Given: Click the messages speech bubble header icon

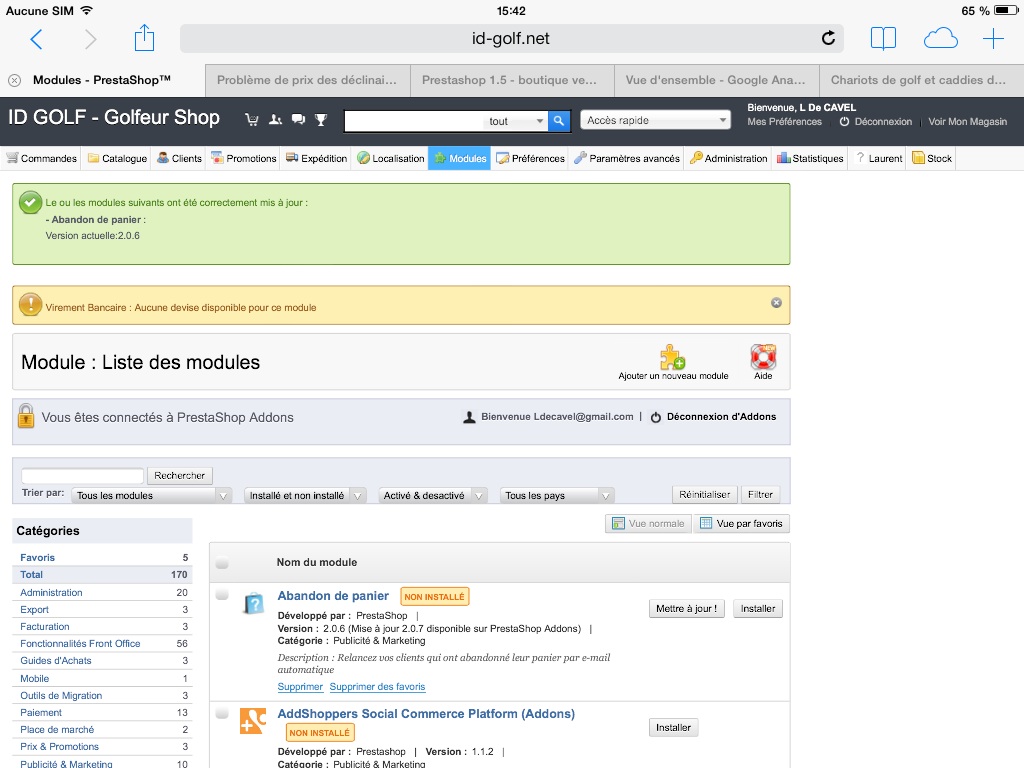Looking at the screenshot, I should pyautogui.click(x=298, y=120).
